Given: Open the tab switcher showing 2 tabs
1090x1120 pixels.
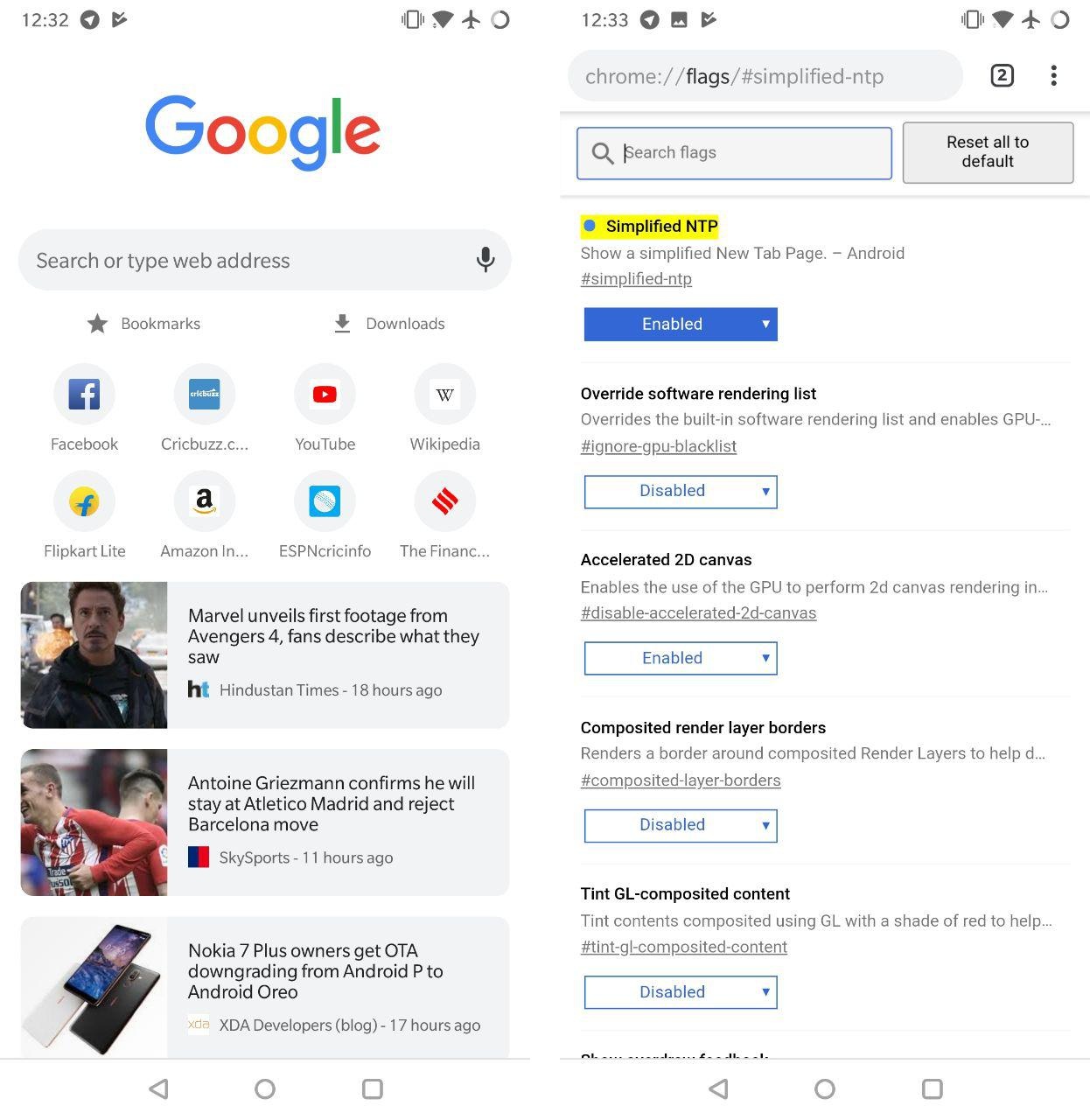Looking at the screenshot, I should point(1002,76).
